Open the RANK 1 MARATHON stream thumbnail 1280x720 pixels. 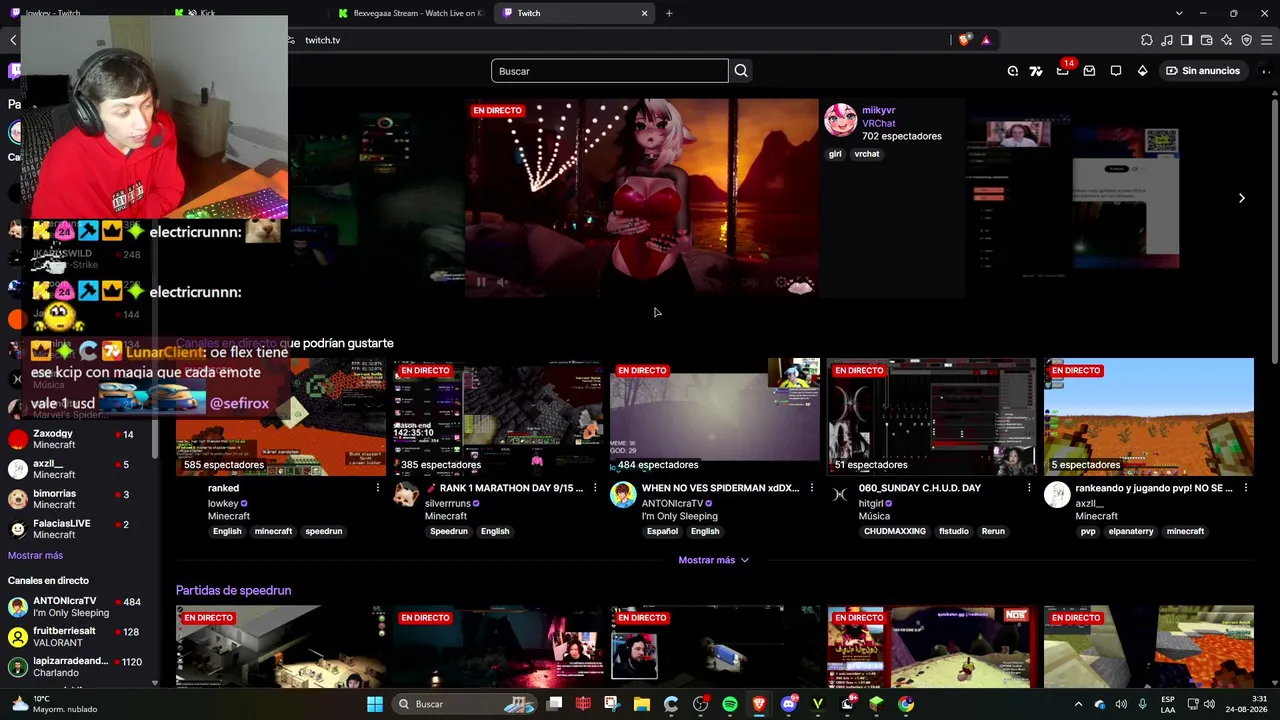point(498,417)
